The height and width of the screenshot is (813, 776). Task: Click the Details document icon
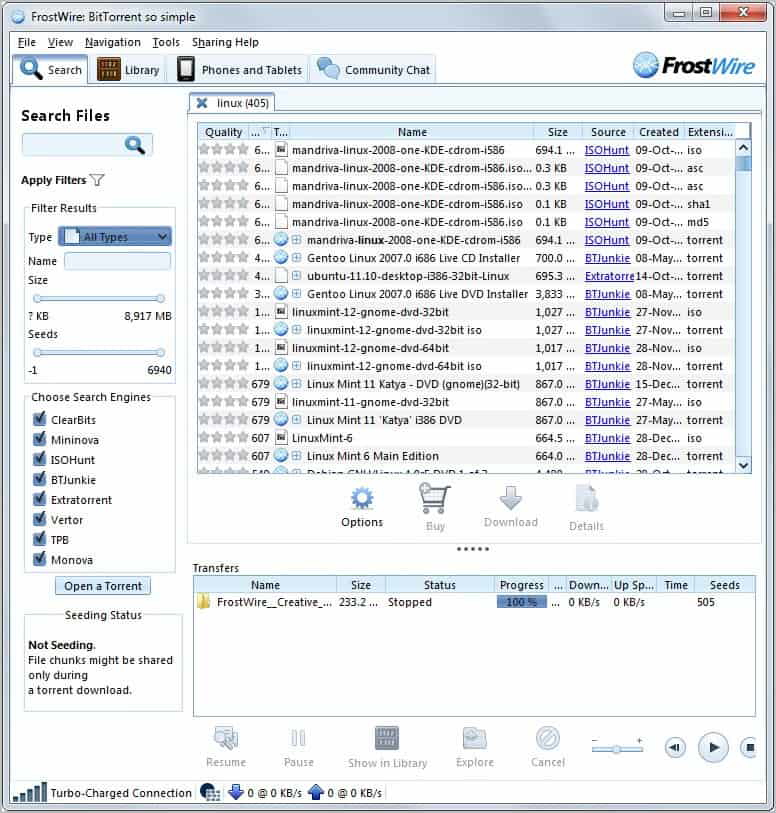pyautogui.click(x=586, y=498)
